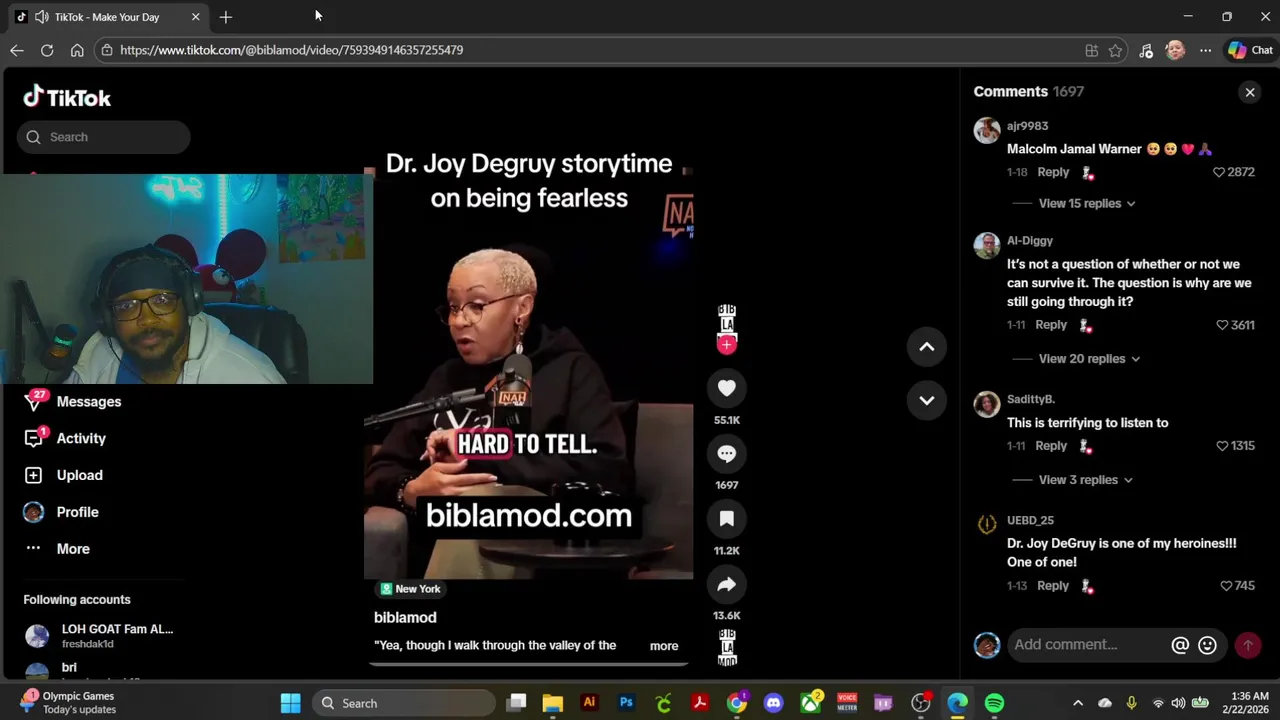Click the Add comment input field
1280x720 pixels.
[x=1088, y=645]
